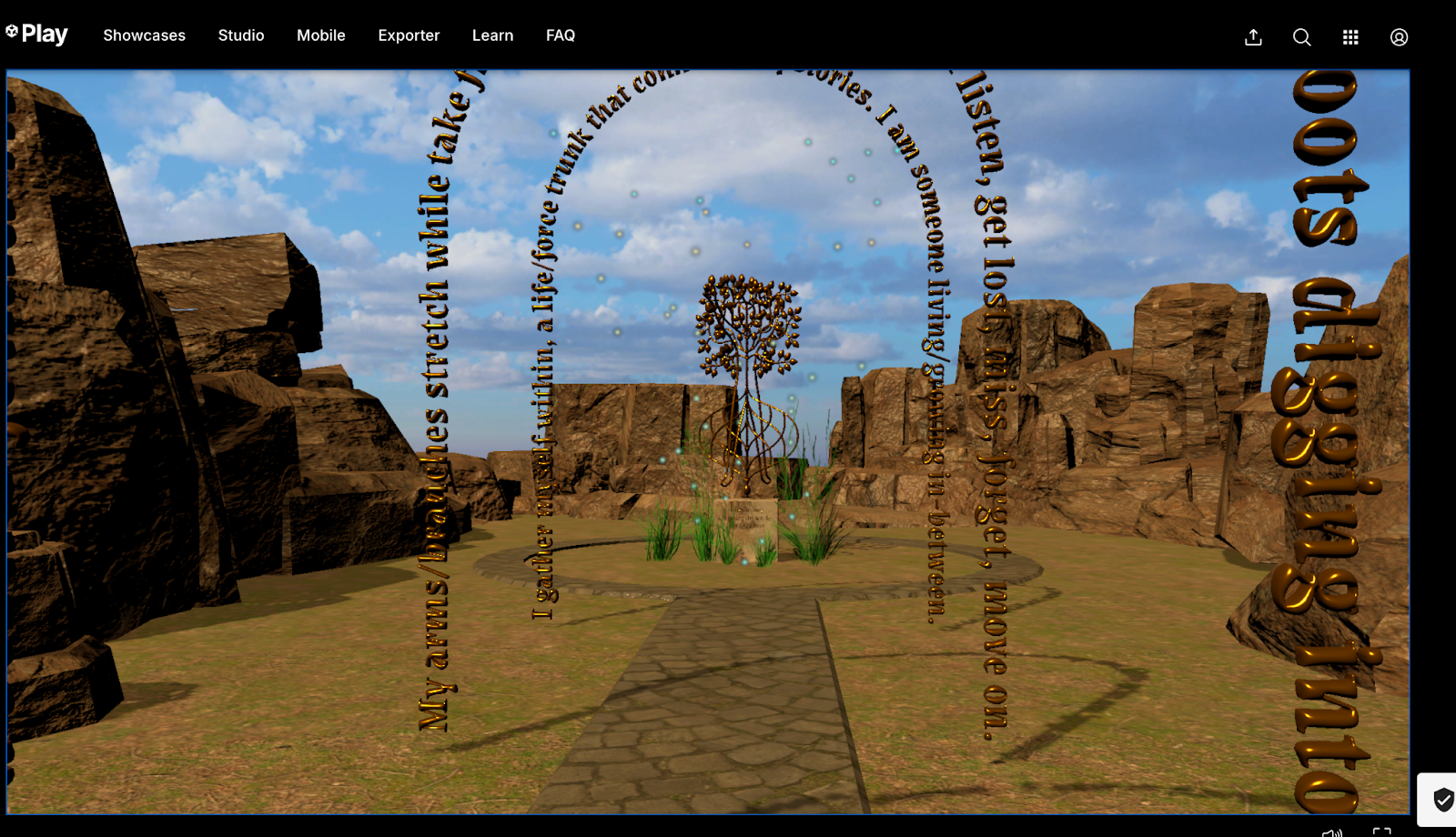Open search with the magnifier icon
The width and height of the screenshot is (1456, 837).
tap(1301, 37)
